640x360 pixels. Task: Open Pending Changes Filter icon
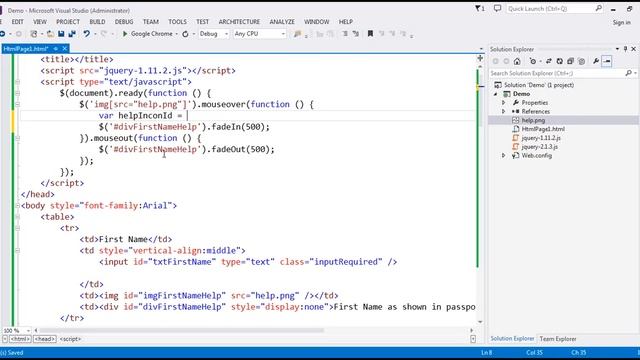click(x=533, y=61)
